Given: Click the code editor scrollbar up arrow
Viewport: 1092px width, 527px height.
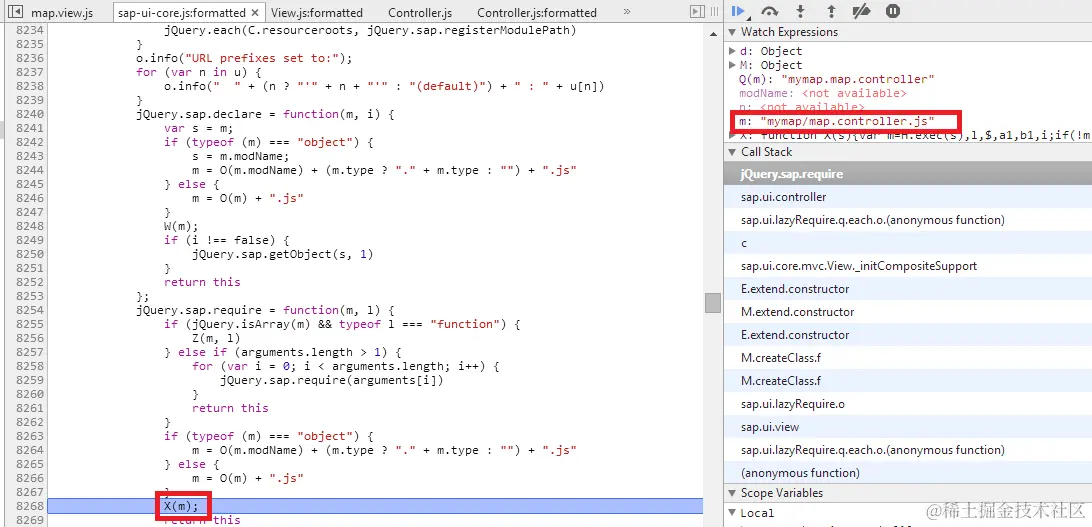Looking at the screenshot, I should [x=712, y=33].
